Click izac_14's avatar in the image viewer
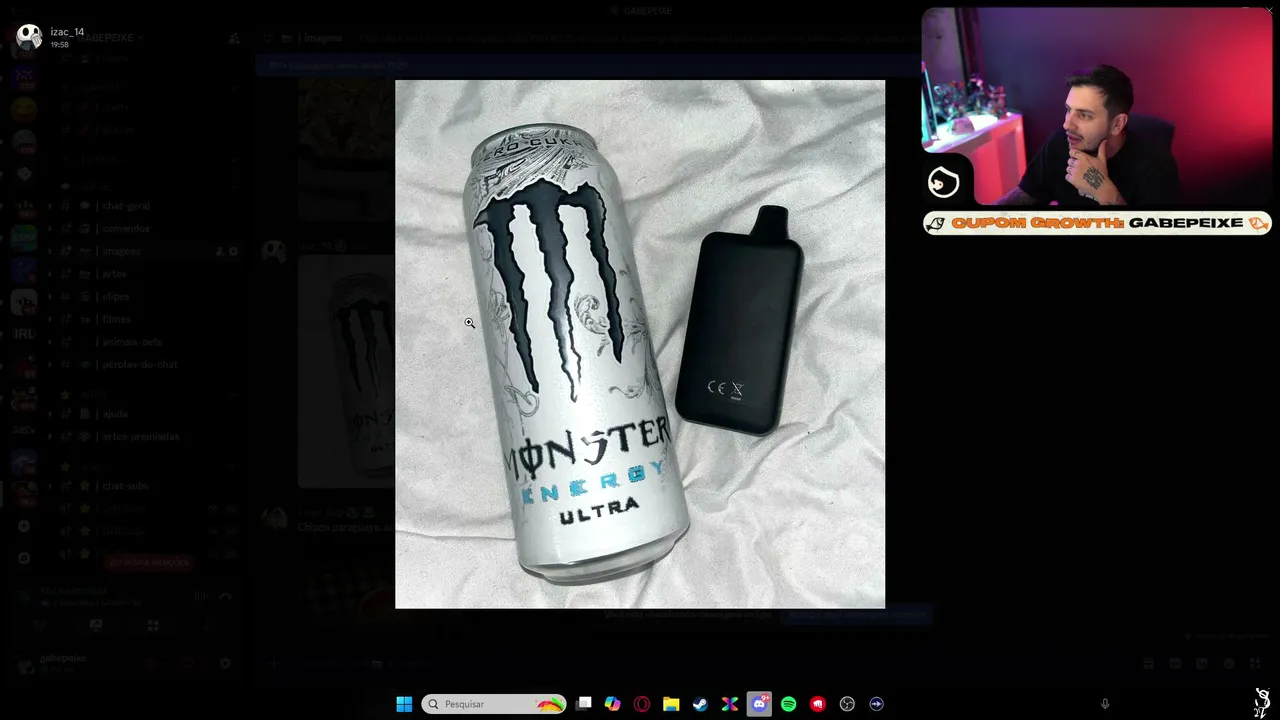This screenshot has height=720, width=1280. (29, 37)
